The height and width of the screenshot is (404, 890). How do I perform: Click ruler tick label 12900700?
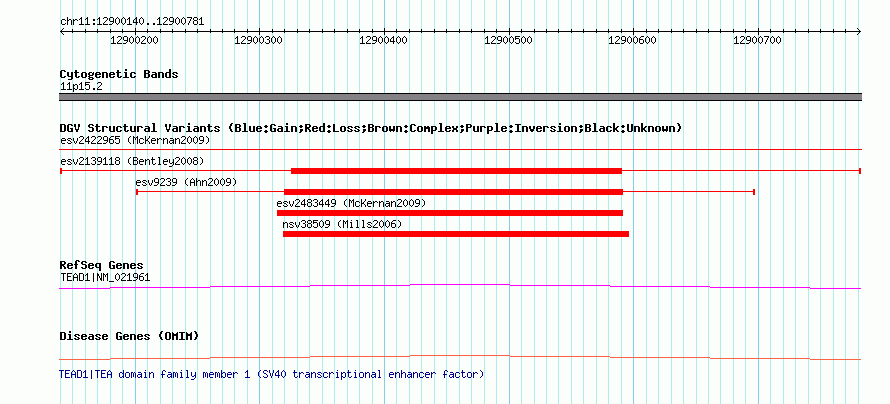coord(757,40)
